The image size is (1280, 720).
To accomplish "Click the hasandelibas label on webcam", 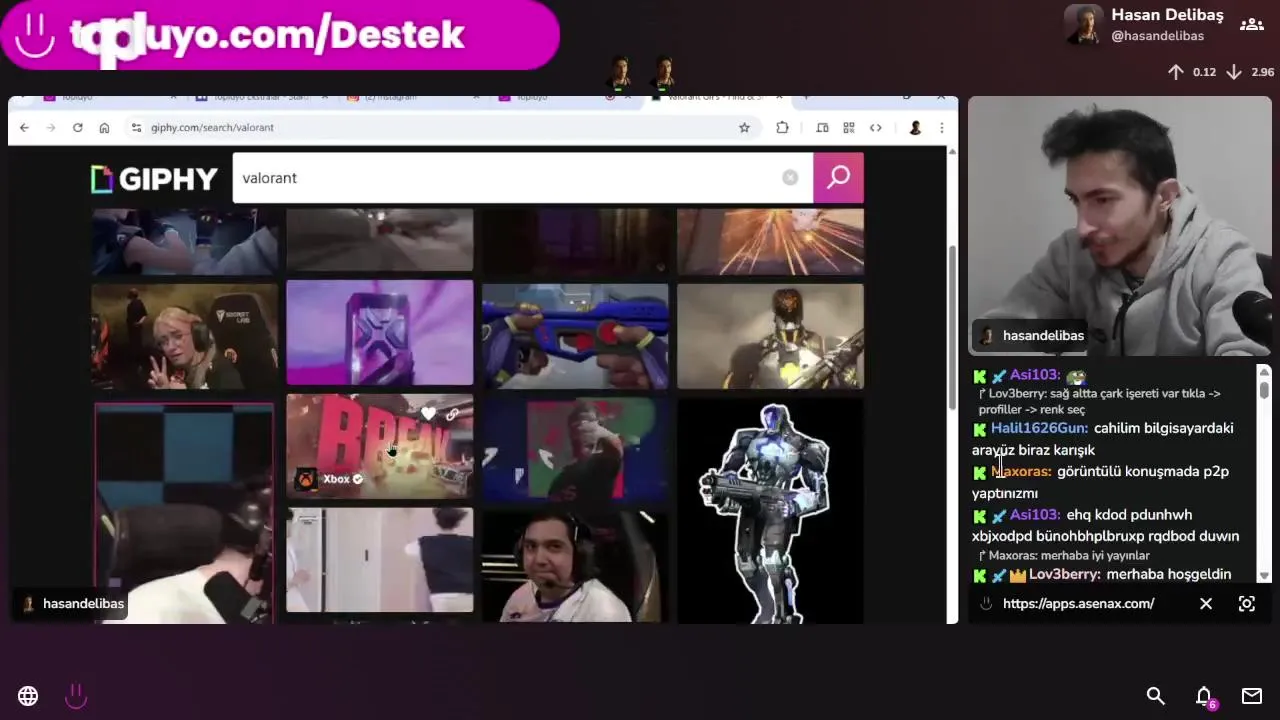I will click(1031, 336).
